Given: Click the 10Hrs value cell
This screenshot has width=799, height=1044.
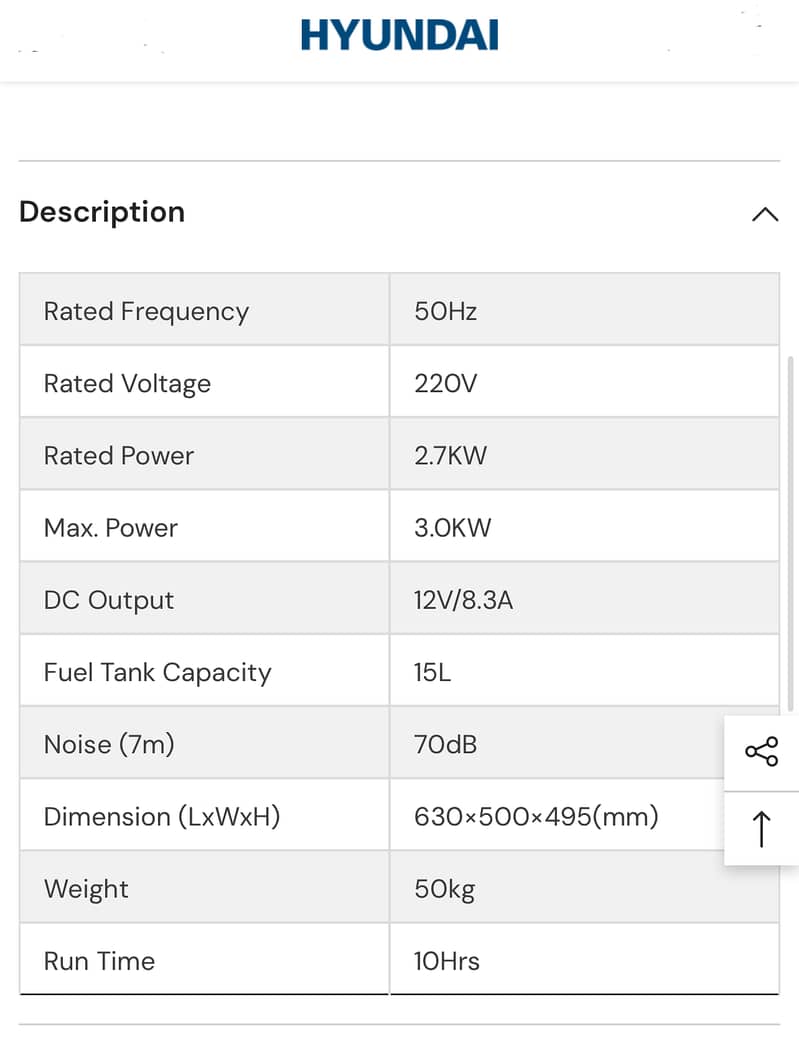Looking at the screenshot, I should 584,959.
